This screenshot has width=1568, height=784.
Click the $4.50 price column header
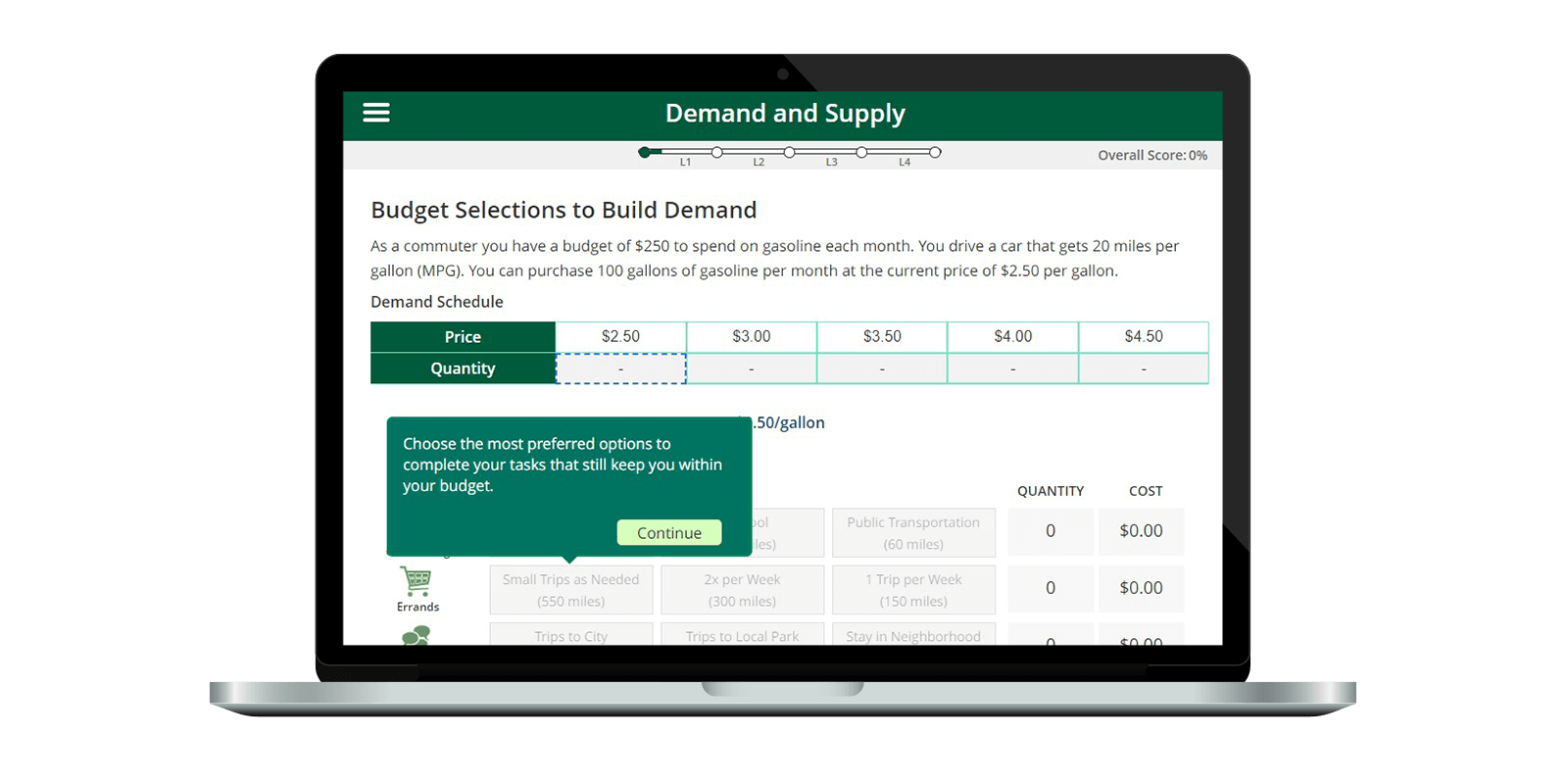[1144, 336]
